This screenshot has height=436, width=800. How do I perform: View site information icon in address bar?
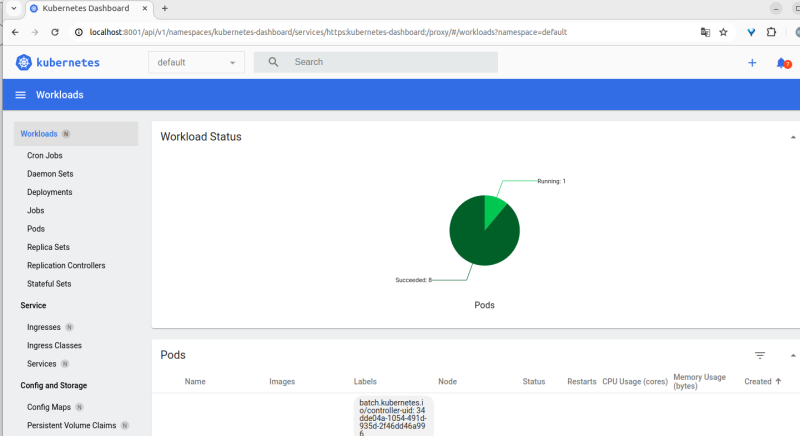79,32
